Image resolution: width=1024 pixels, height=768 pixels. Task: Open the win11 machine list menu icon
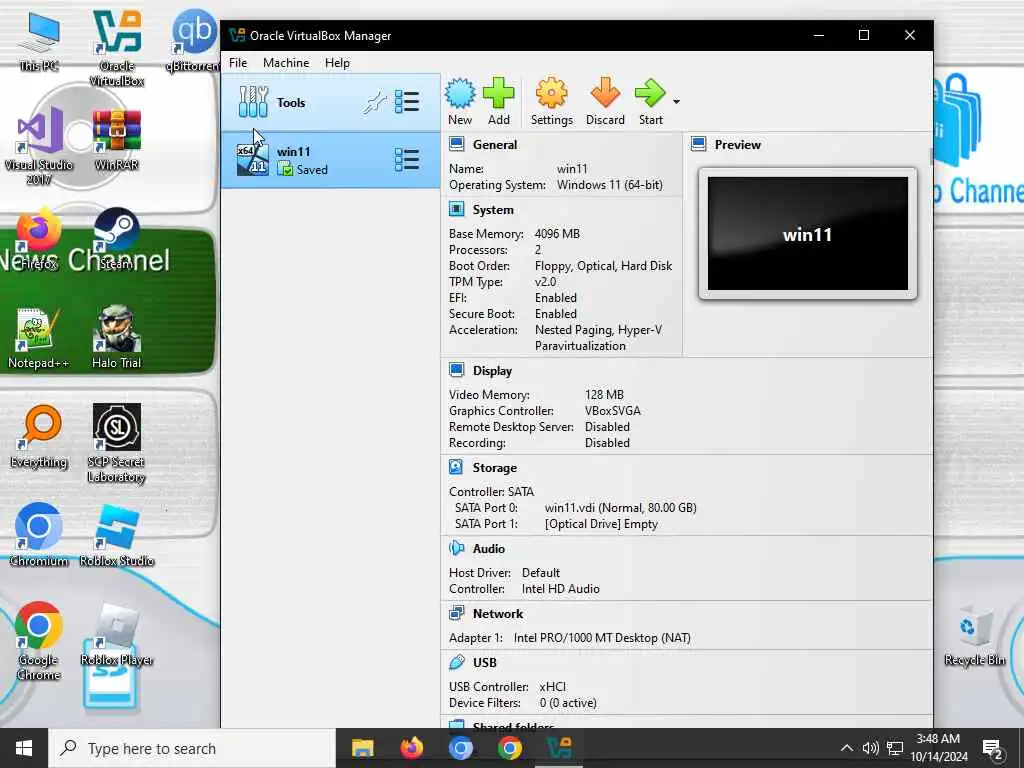click(407, 160)
